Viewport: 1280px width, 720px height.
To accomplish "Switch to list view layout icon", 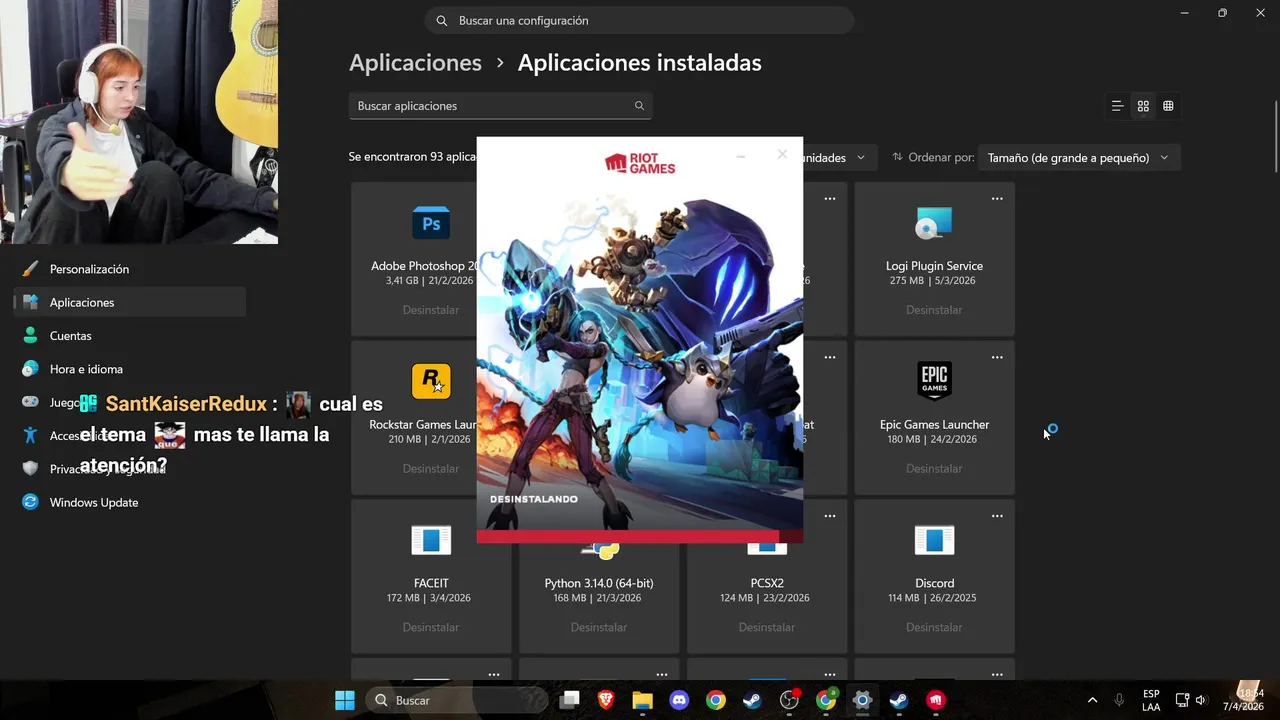I will 1118,106.
